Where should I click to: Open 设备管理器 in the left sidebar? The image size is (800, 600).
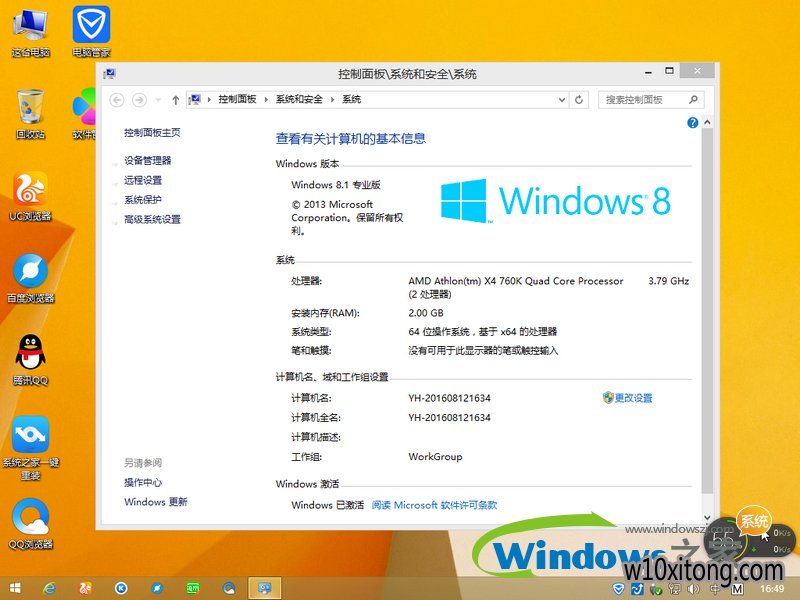(x=147, y=160)
